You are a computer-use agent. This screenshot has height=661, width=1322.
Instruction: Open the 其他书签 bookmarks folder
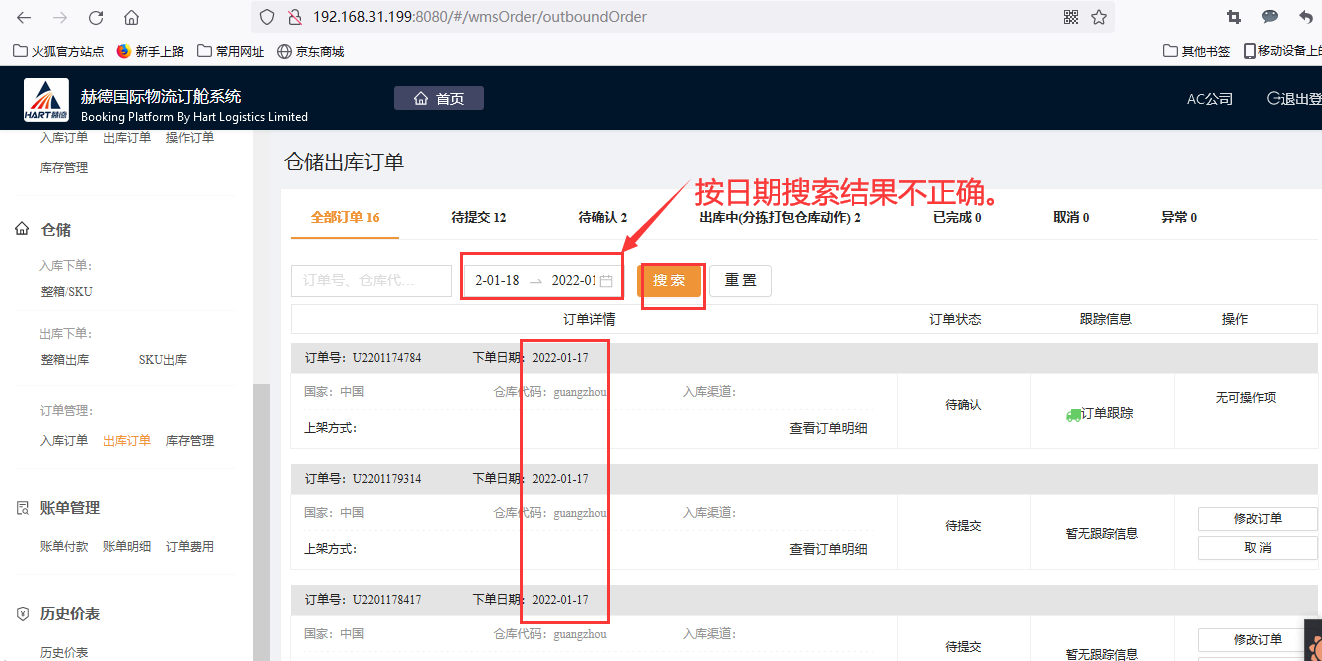1197,51
